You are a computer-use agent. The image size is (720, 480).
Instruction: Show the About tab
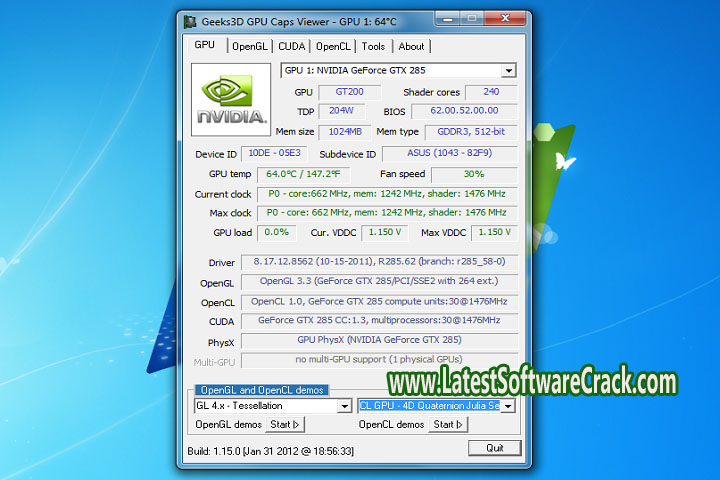411,46
